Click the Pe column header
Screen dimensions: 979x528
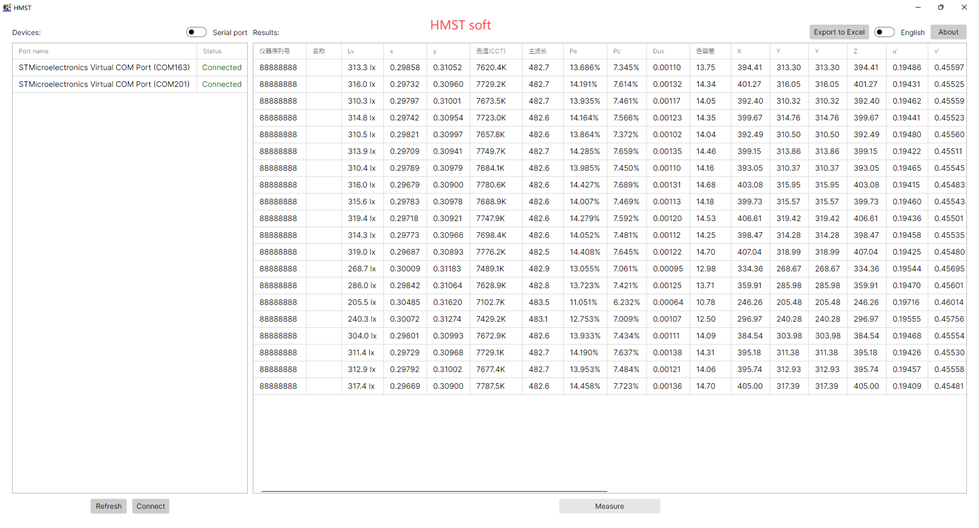pyautogui.click(x=584, y=50)
